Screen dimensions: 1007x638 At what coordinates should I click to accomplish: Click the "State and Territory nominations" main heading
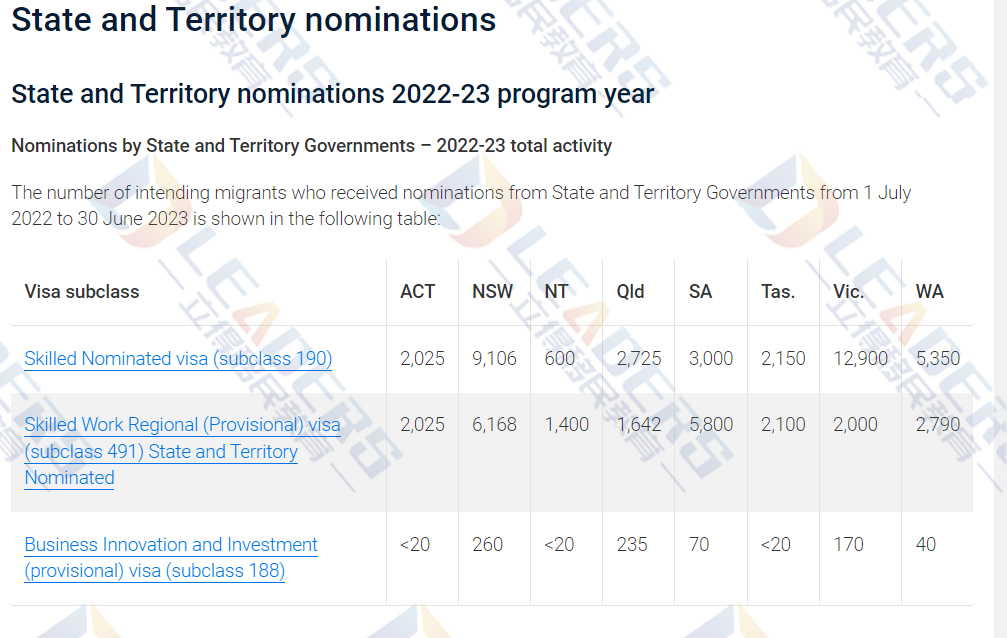254,19
